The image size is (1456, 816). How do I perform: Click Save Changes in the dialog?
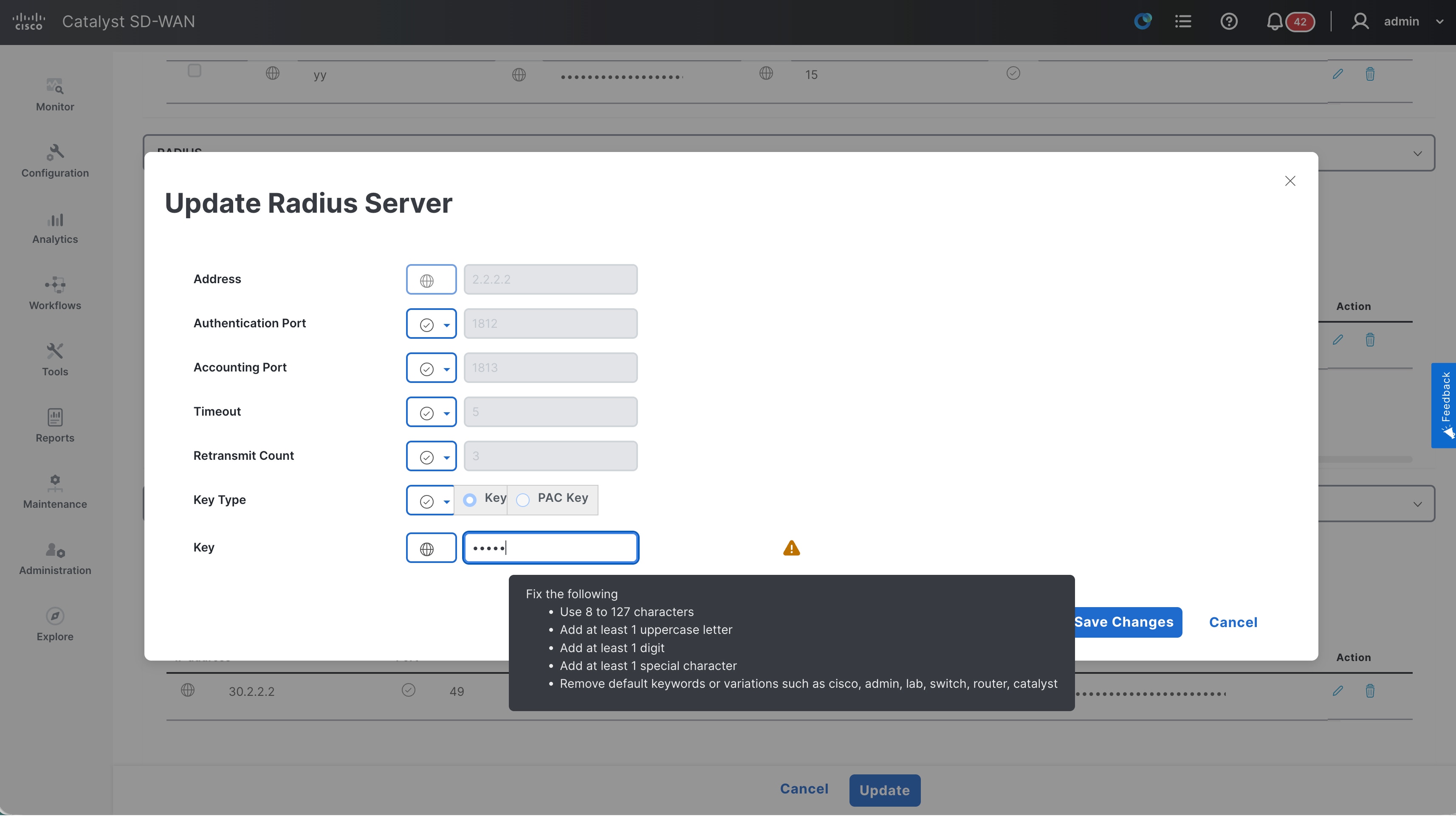1128,622
